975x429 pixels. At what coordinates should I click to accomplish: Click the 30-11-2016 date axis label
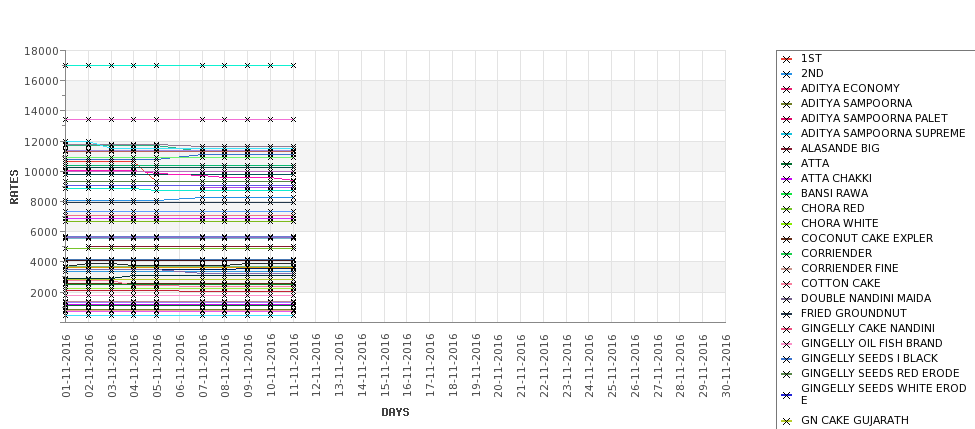[x=726, y=365]
